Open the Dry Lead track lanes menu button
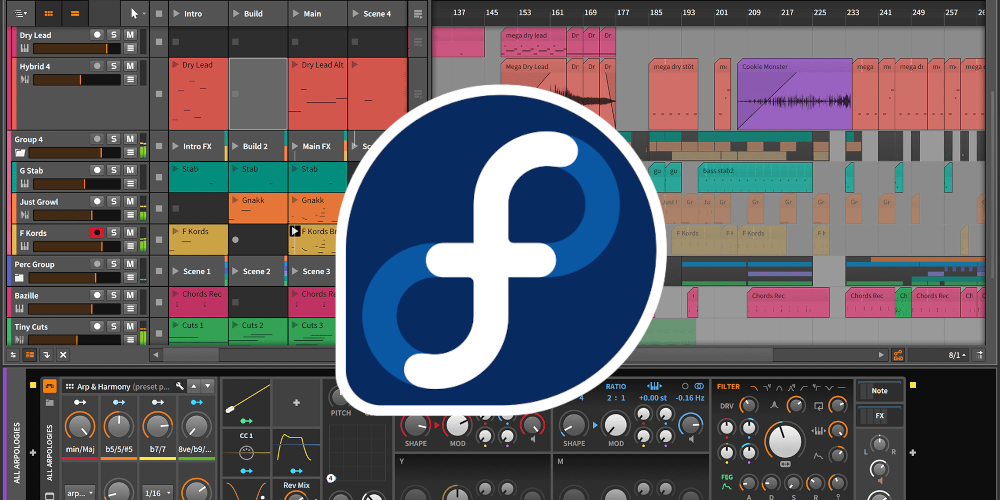The width and height of the screenshot is (1000, 500). (x=130, y=48)
